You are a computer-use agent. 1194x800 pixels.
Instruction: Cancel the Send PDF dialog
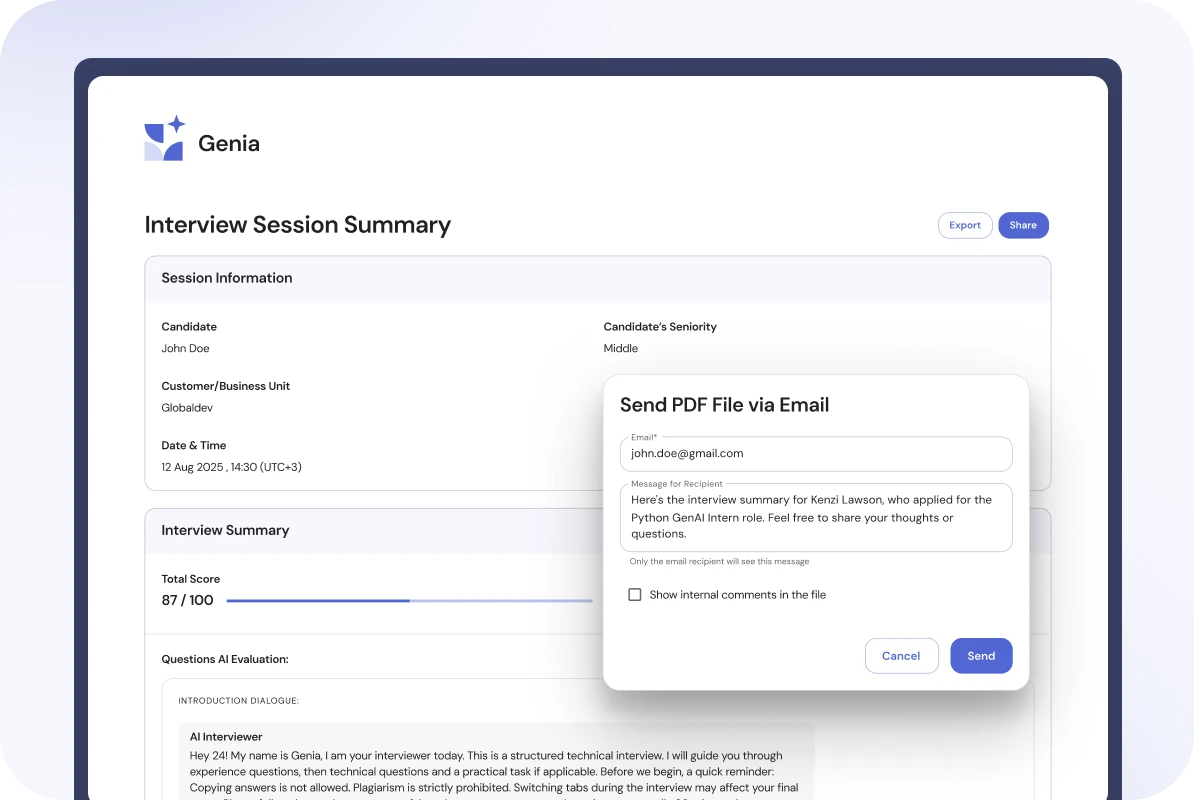[x=901, y=656]
